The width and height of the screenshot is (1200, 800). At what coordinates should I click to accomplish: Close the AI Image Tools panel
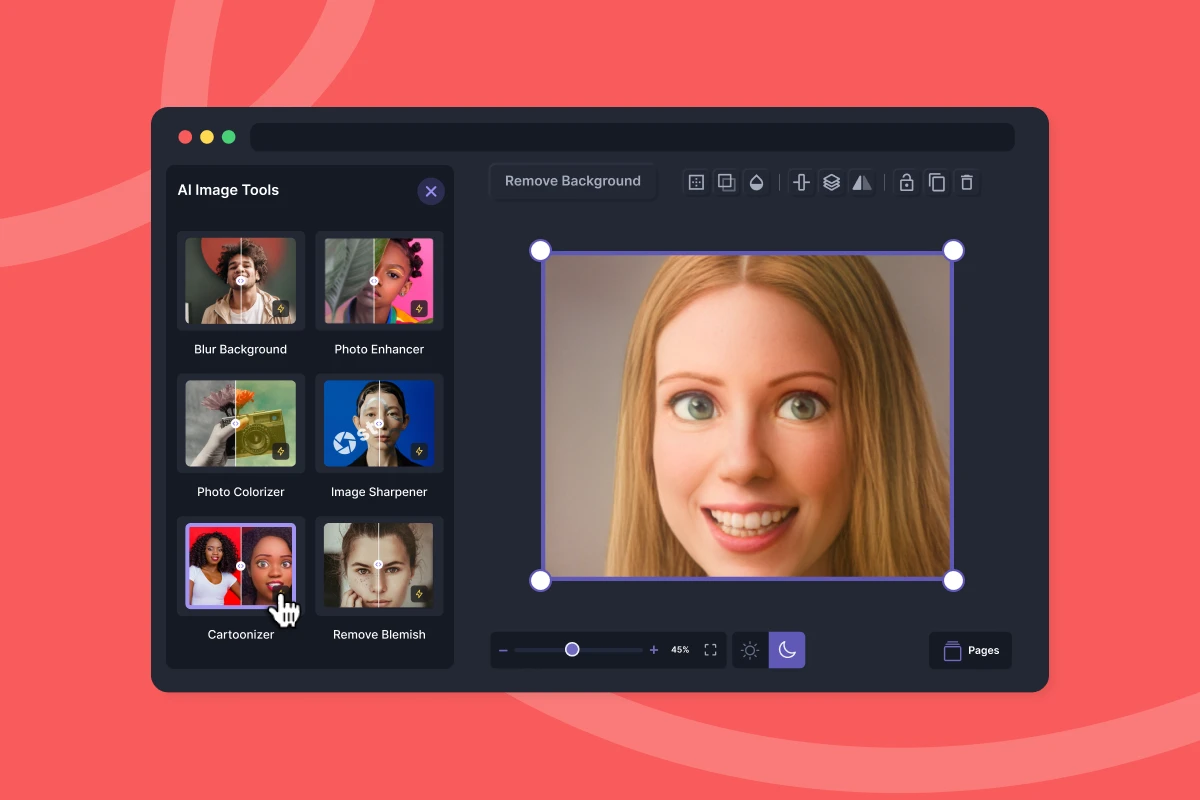pyautogui.click(x=431, y=191)
